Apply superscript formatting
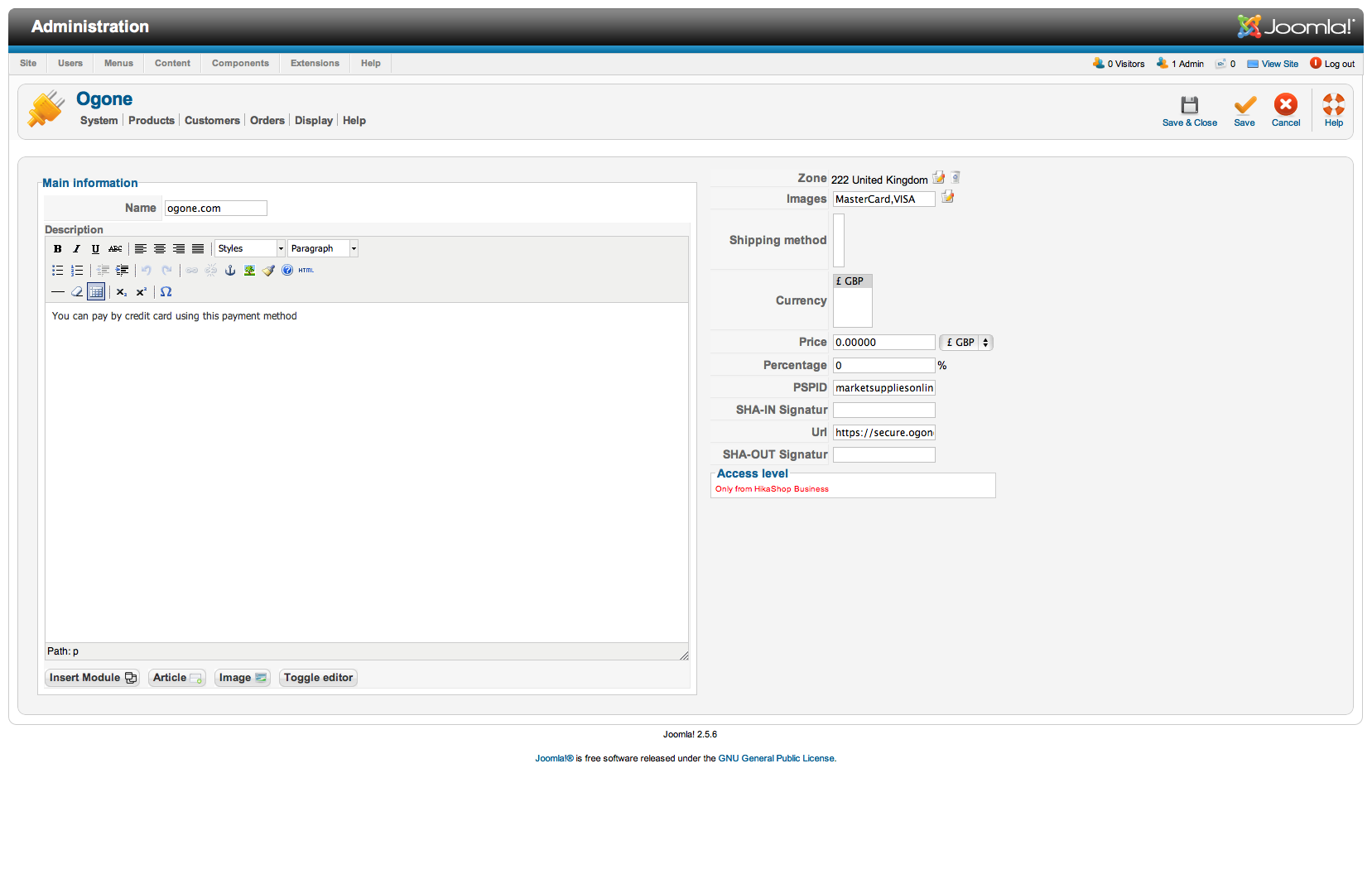 coord(142,291)
